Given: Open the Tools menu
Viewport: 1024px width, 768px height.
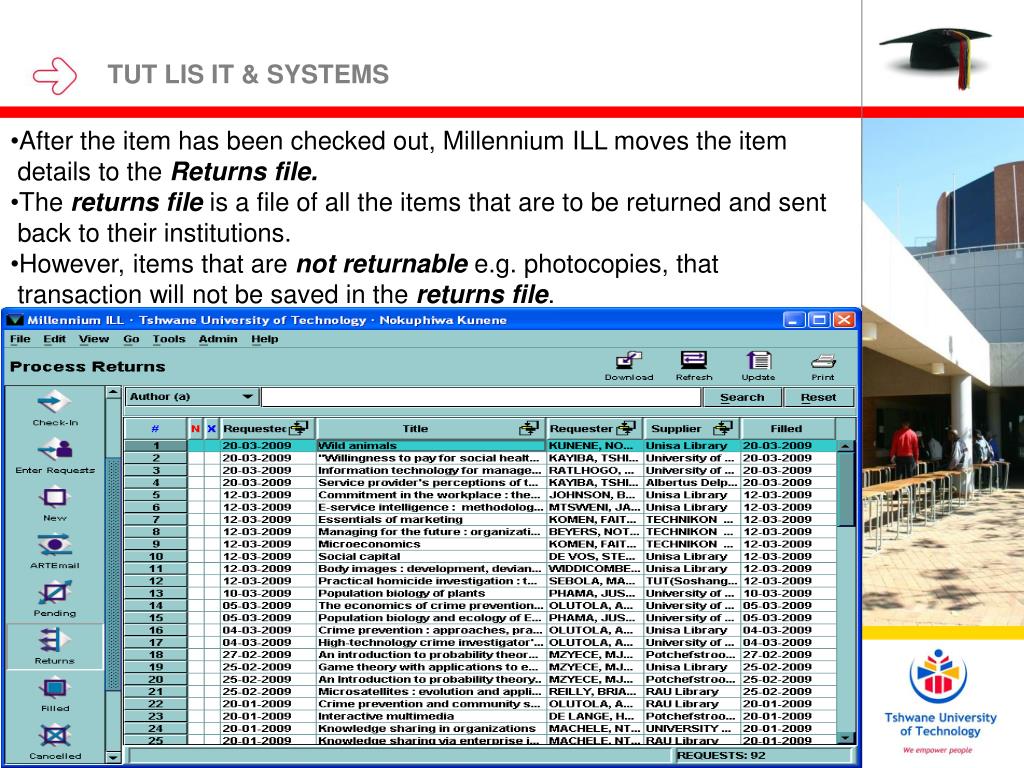Looking at the screenshot, I should (x=169, y=339).
